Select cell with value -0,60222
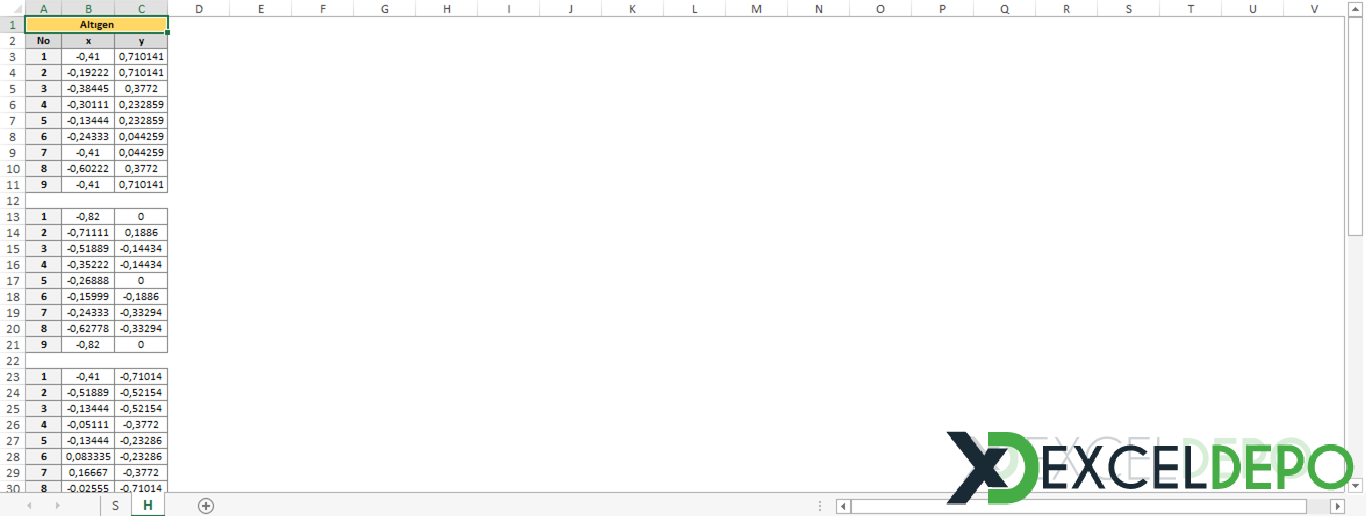 [88, 168]
